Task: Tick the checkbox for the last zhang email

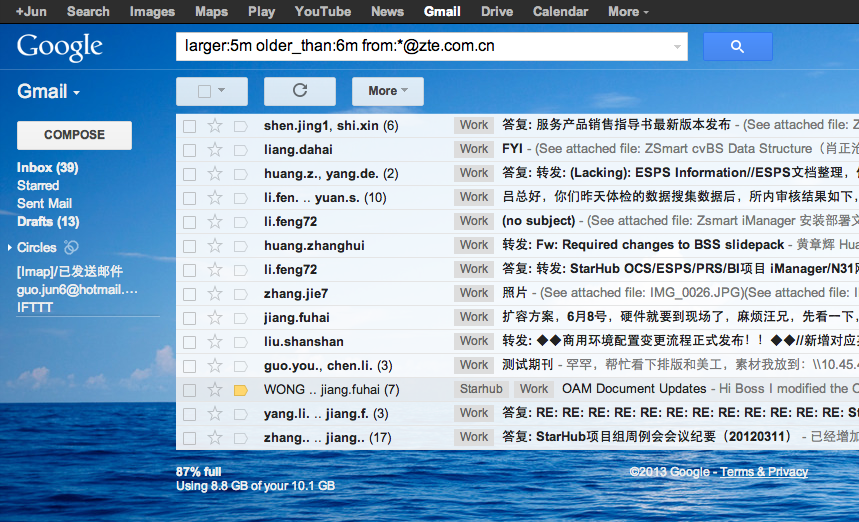Action: tap(189, 437)
